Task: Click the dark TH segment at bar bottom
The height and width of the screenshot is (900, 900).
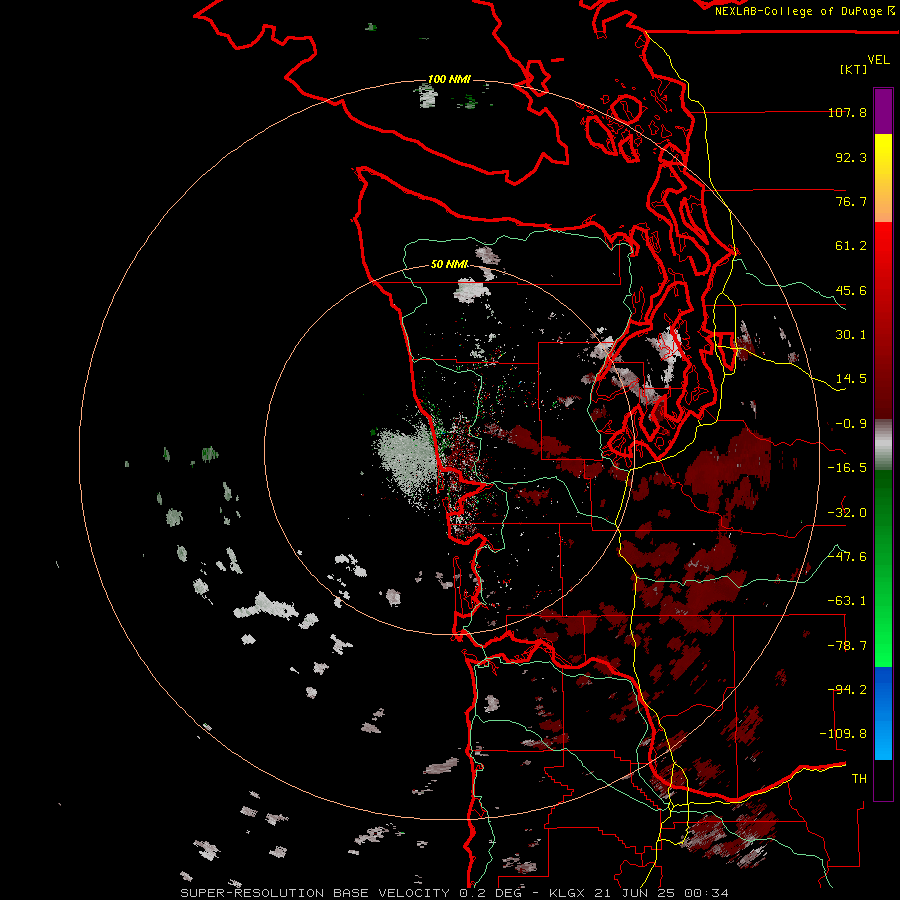Action: pos(883,779)
